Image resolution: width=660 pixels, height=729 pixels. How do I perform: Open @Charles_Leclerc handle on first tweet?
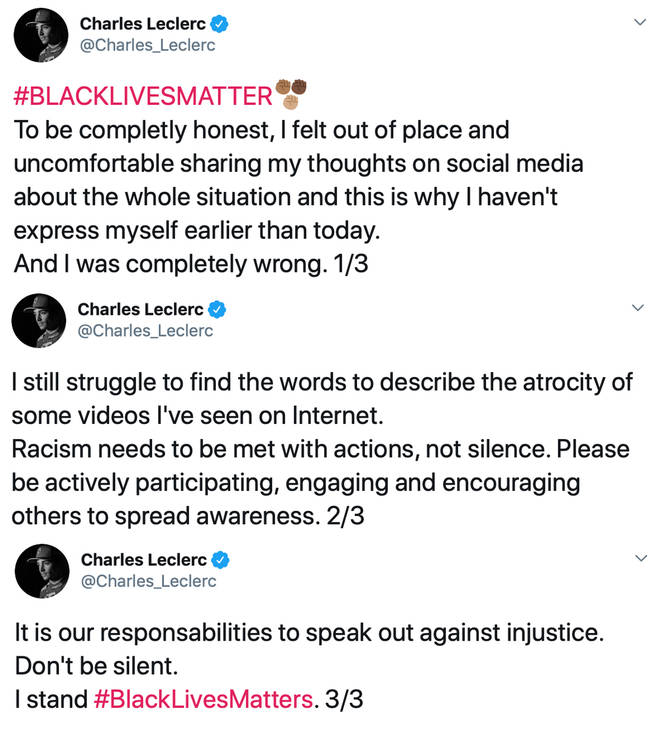pos(148,45)
